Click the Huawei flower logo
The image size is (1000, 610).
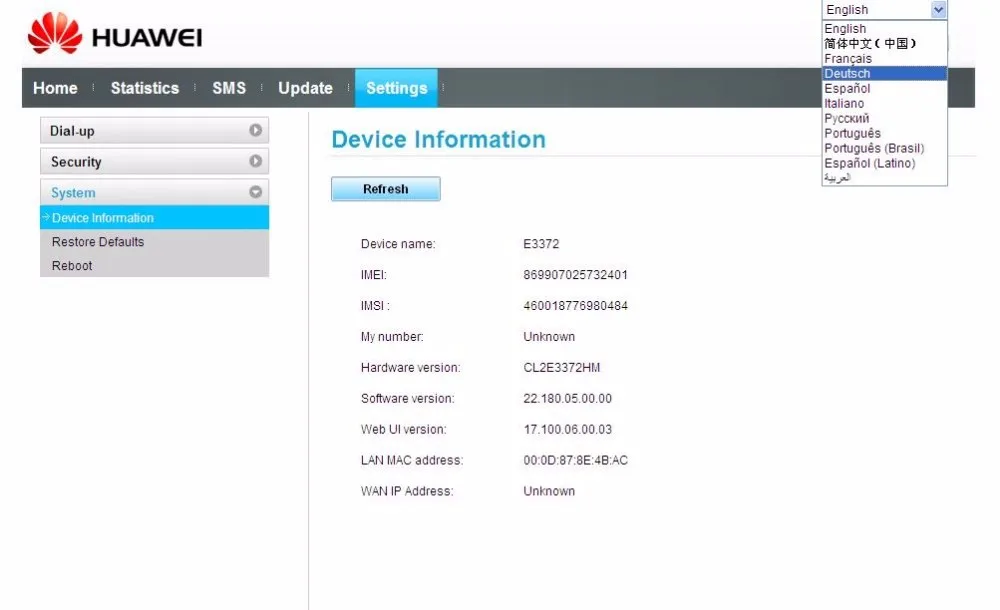(55, 33)
